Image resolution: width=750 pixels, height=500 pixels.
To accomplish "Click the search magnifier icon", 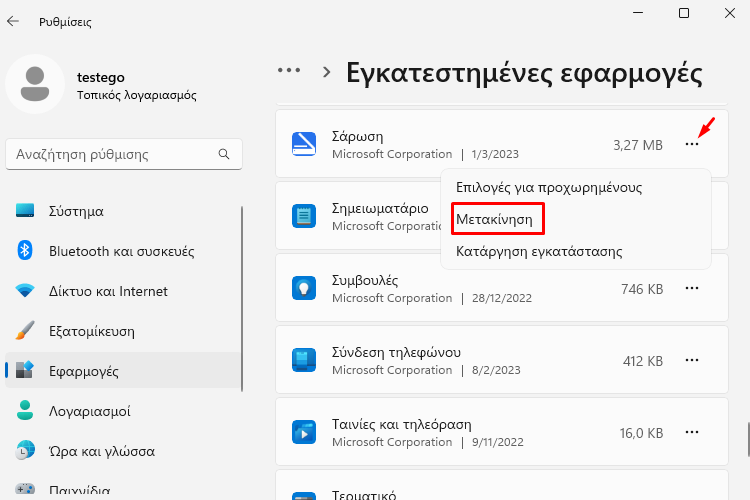I will (224, 154).
